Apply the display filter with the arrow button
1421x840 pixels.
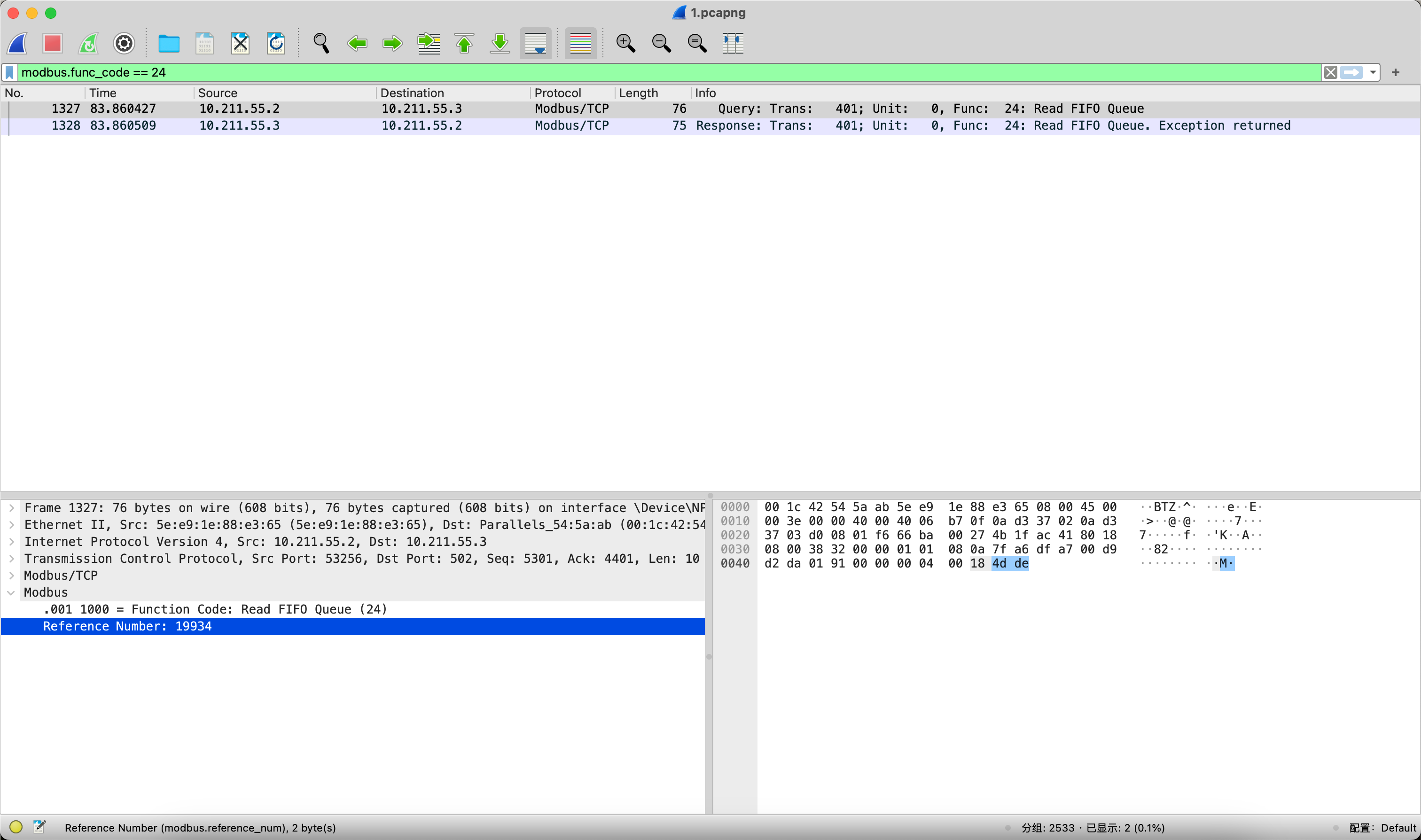pos(1352,72)
